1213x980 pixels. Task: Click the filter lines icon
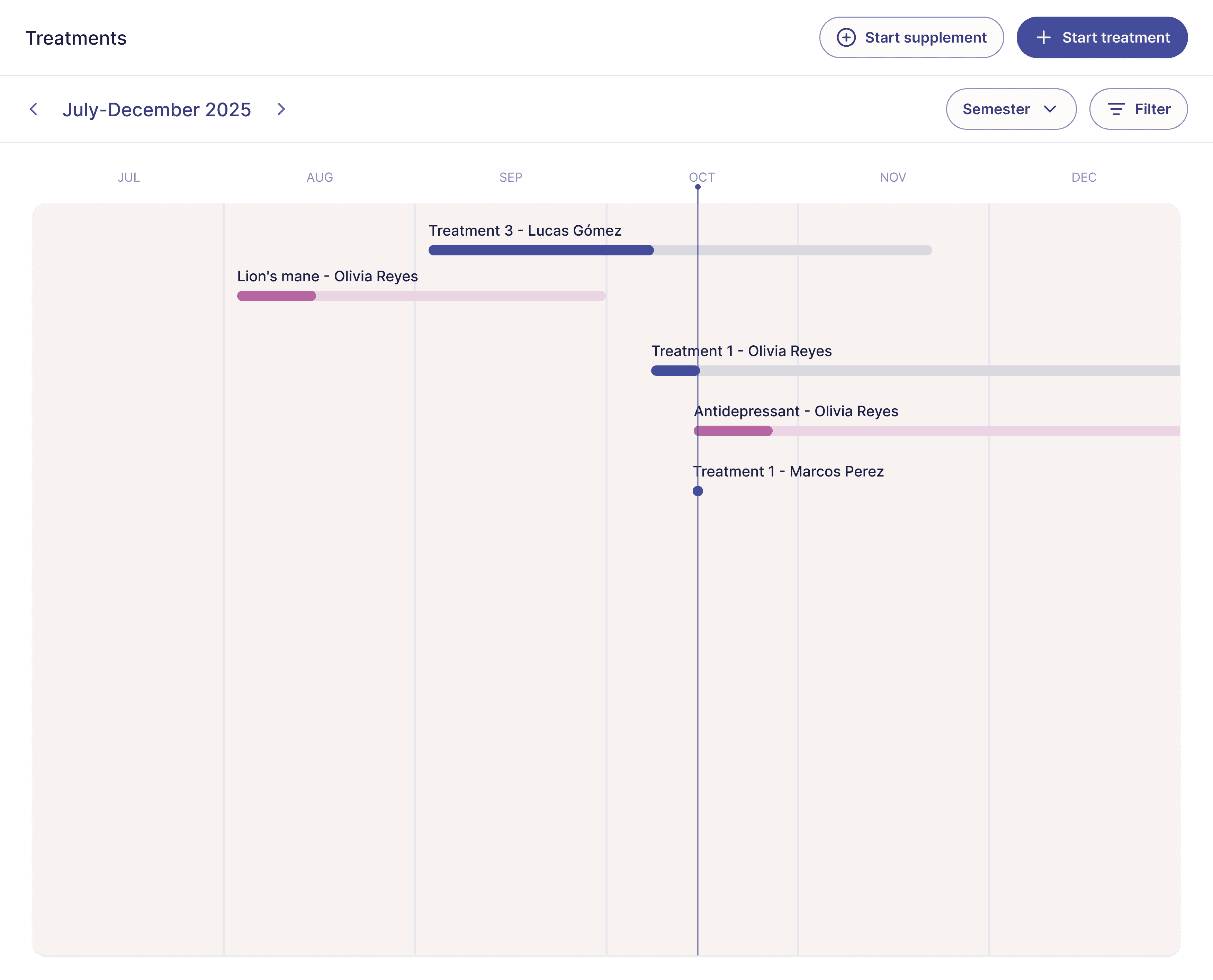click(x=1116, y=109)
